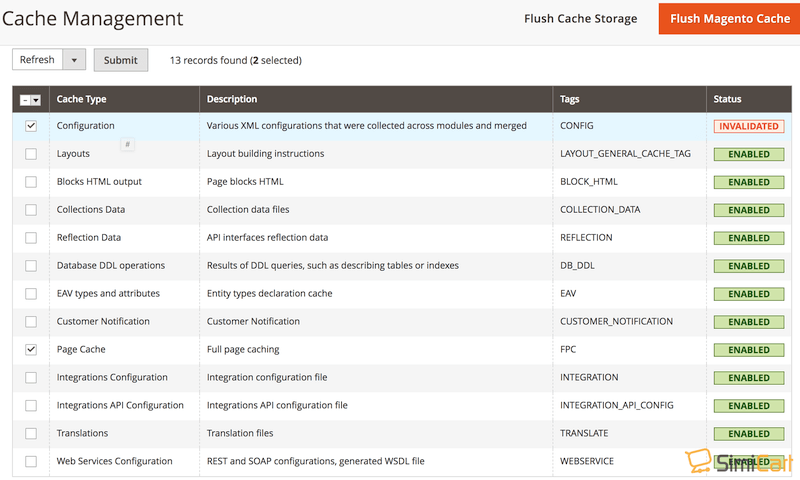Click Flush Magento Cache button

tap(729, 19)
